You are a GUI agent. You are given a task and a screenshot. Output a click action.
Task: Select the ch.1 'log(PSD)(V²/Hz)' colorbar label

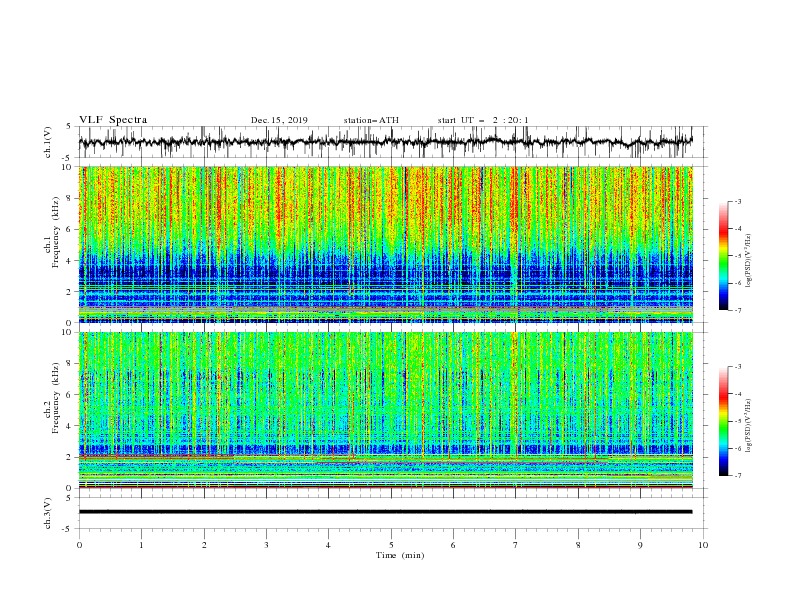tap(748, 261)
